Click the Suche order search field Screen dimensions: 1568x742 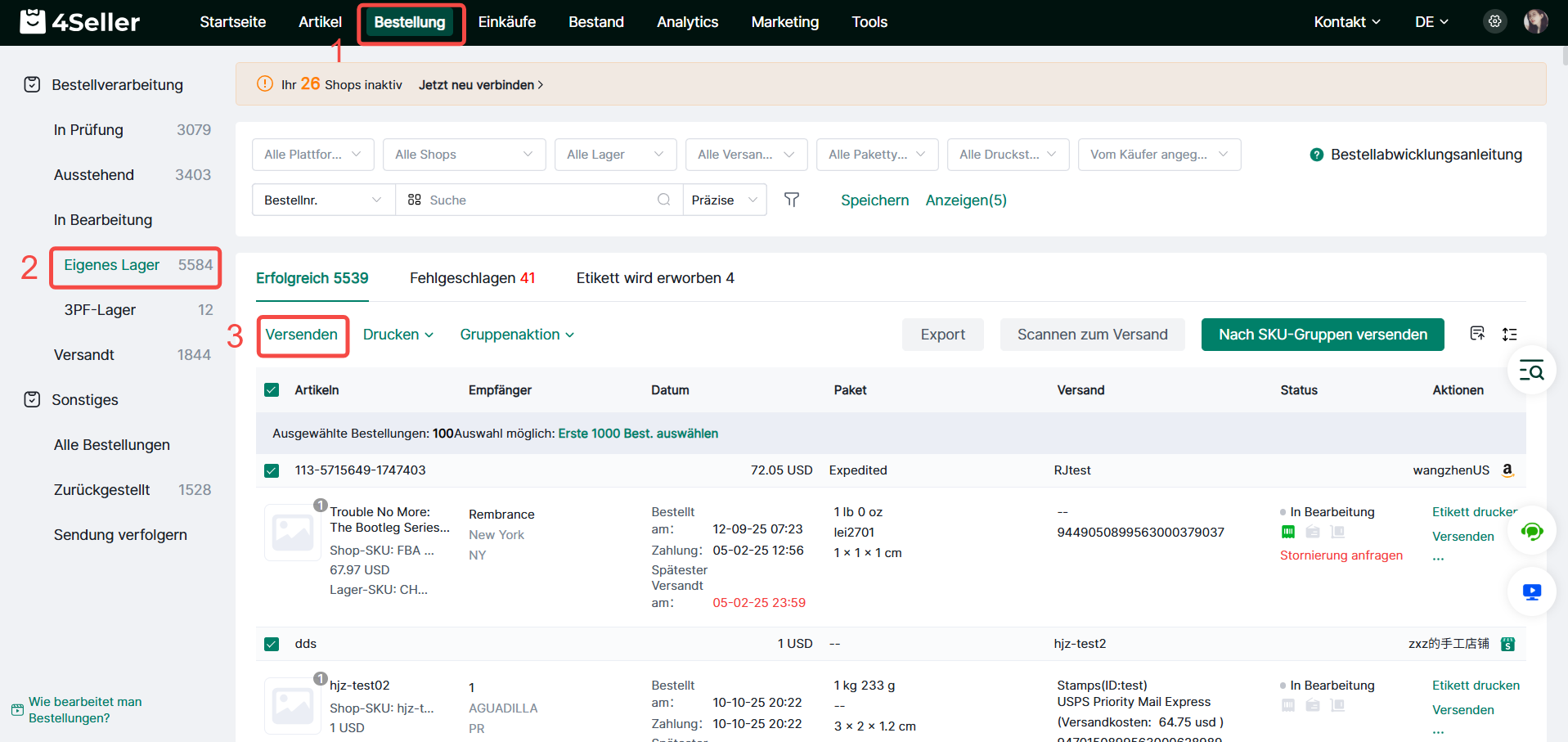pyautogui.click(x=540, y=200)
